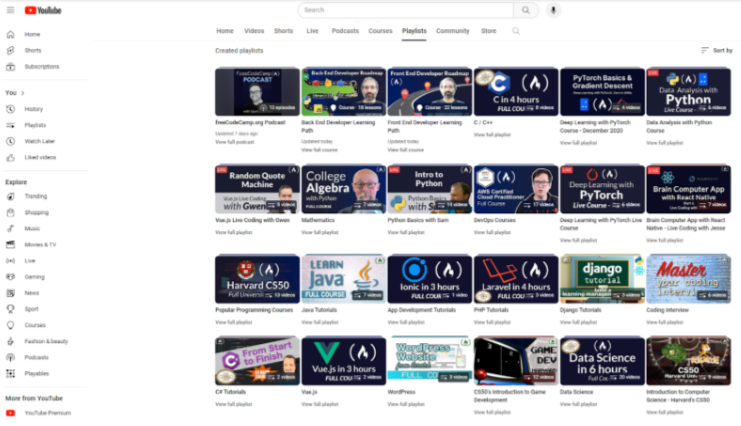This screenshot has height=426, width=741.
Task: Switch to the channel Home tab
Action: [225, 31]
